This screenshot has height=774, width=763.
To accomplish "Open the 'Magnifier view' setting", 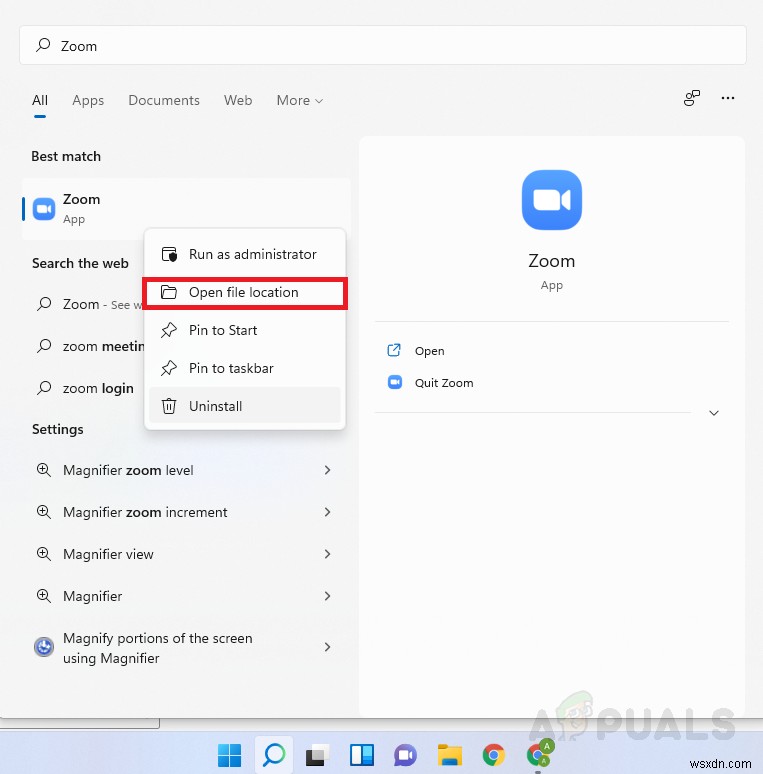I will (x=186, y=554).
